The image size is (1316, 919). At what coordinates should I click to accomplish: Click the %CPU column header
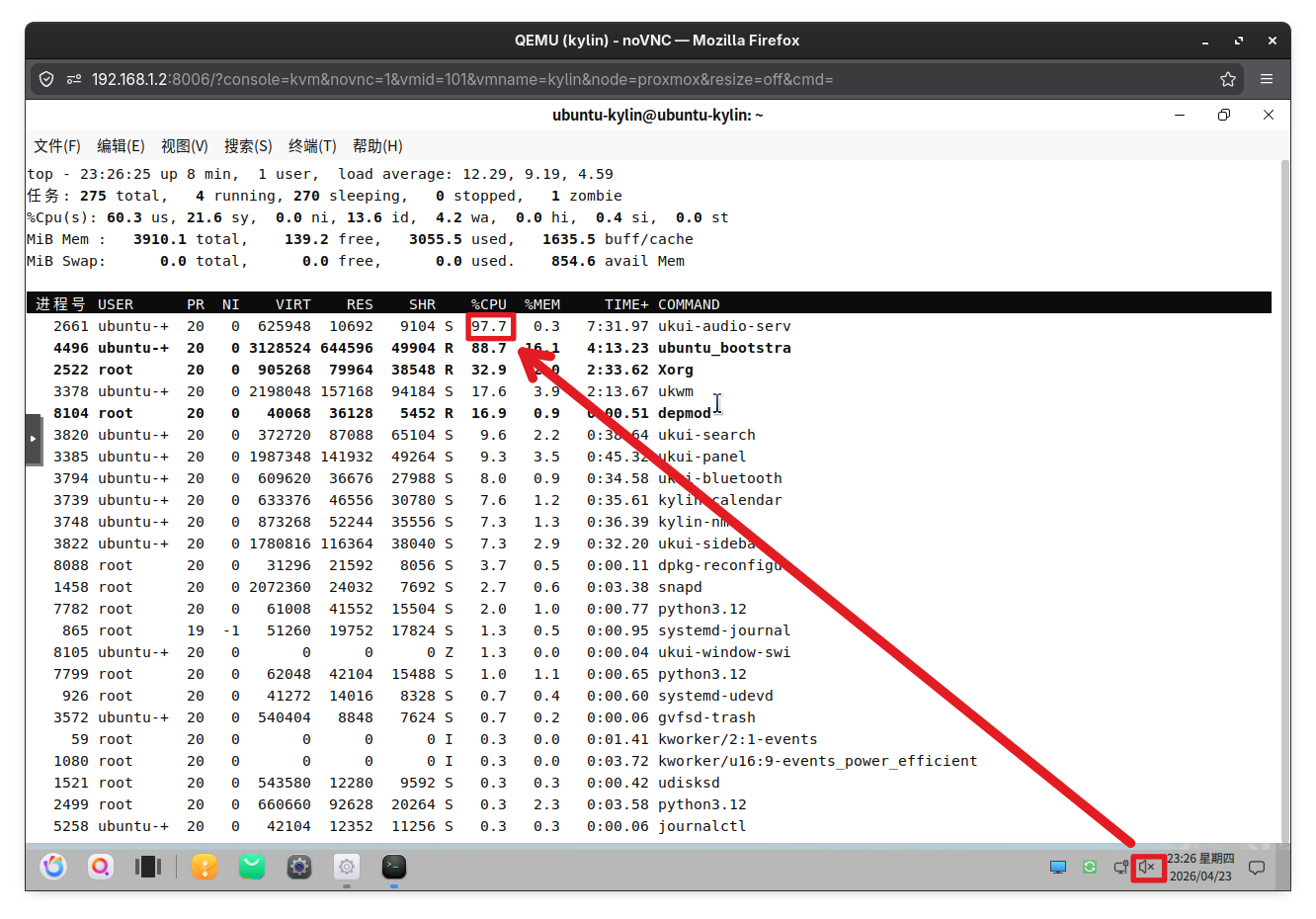pos(489,304)
